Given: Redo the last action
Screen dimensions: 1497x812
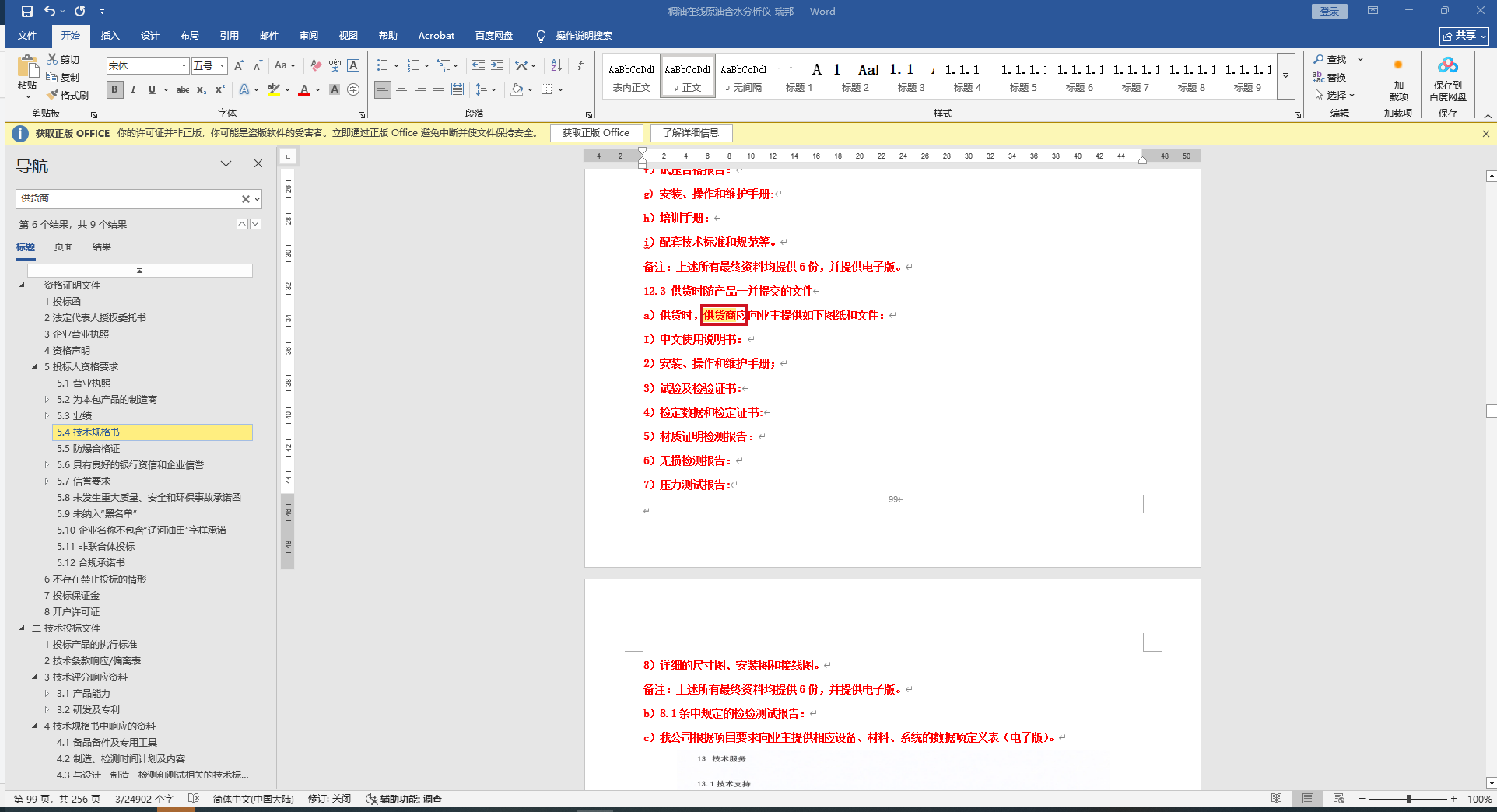Looking at the screenshot, I should [x=79, y=11].
